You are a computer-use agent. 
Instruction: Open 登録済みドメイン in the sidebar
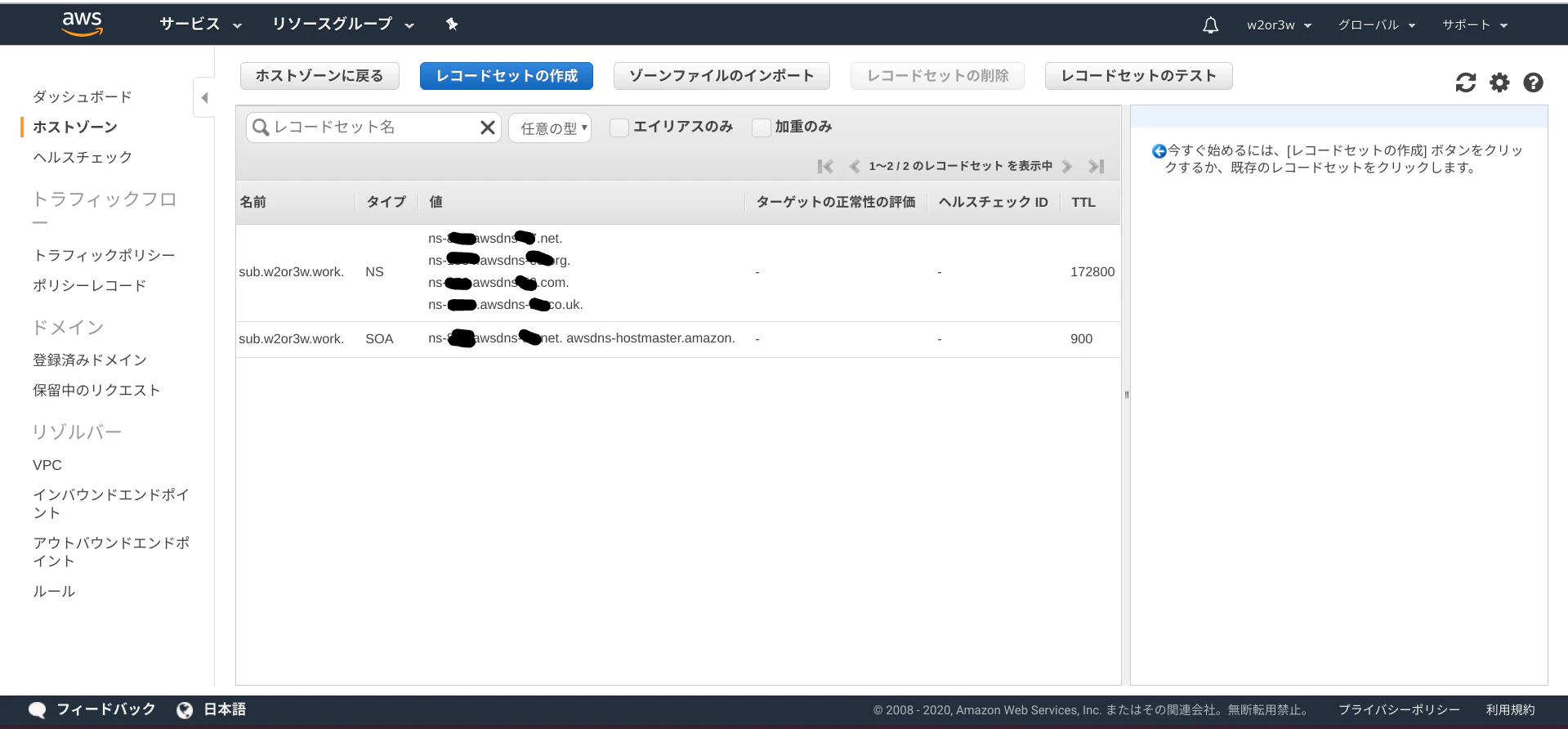tap(90, 360)
